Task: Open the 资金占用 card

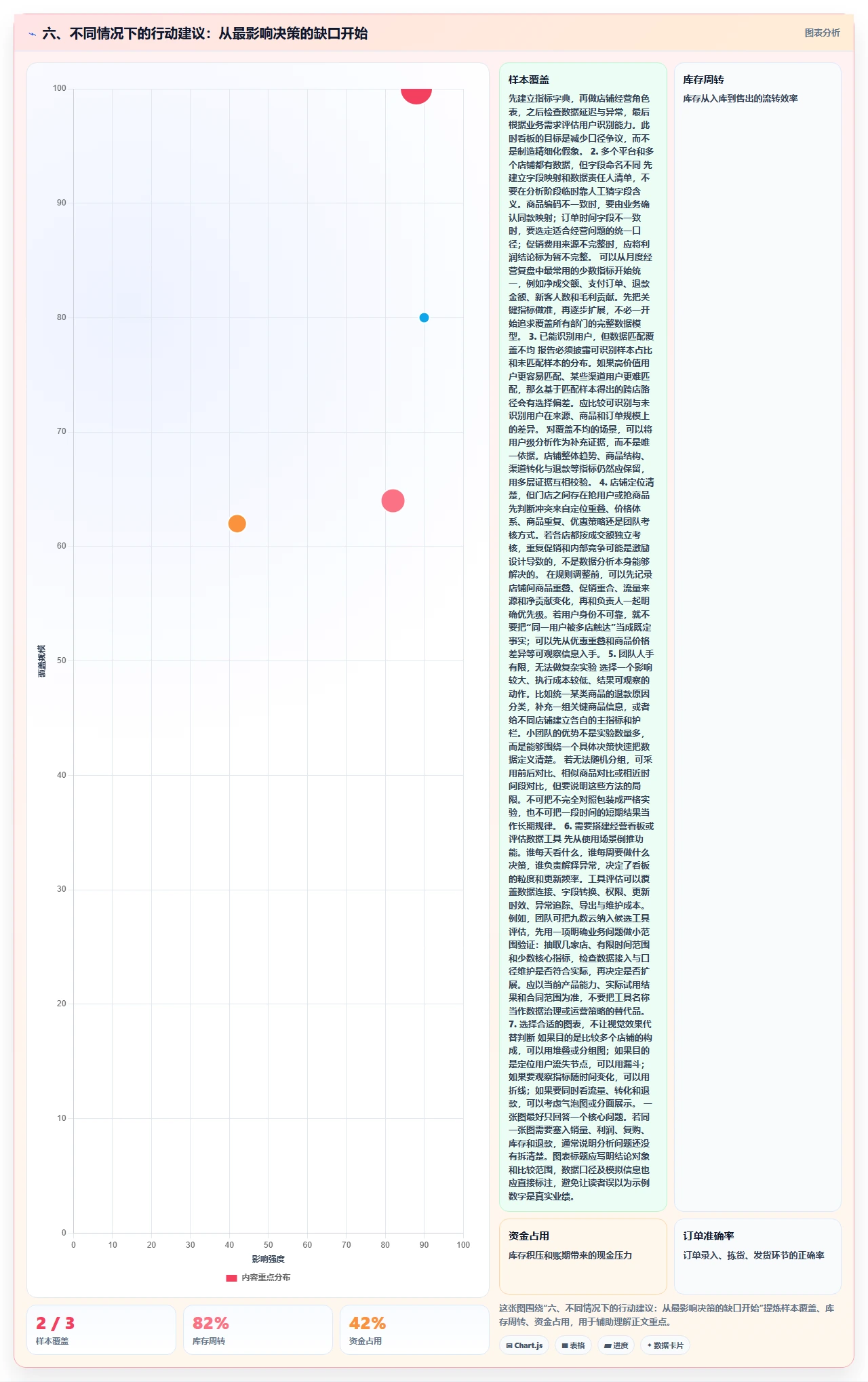Action: tap(583, 1257)
